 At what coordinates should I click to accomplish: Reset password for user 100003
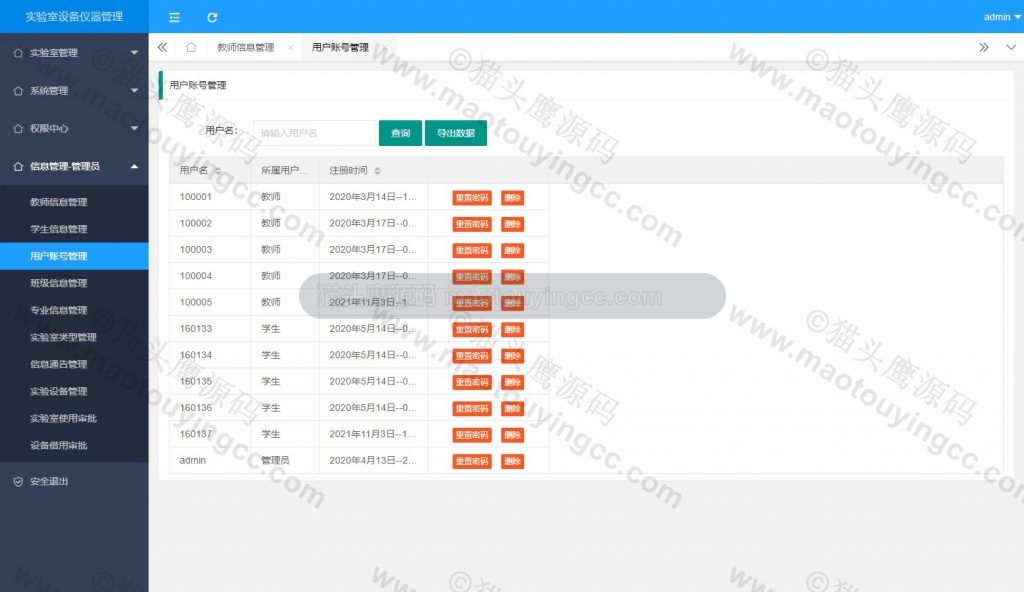pyautogui.click(x=472, y=250)
